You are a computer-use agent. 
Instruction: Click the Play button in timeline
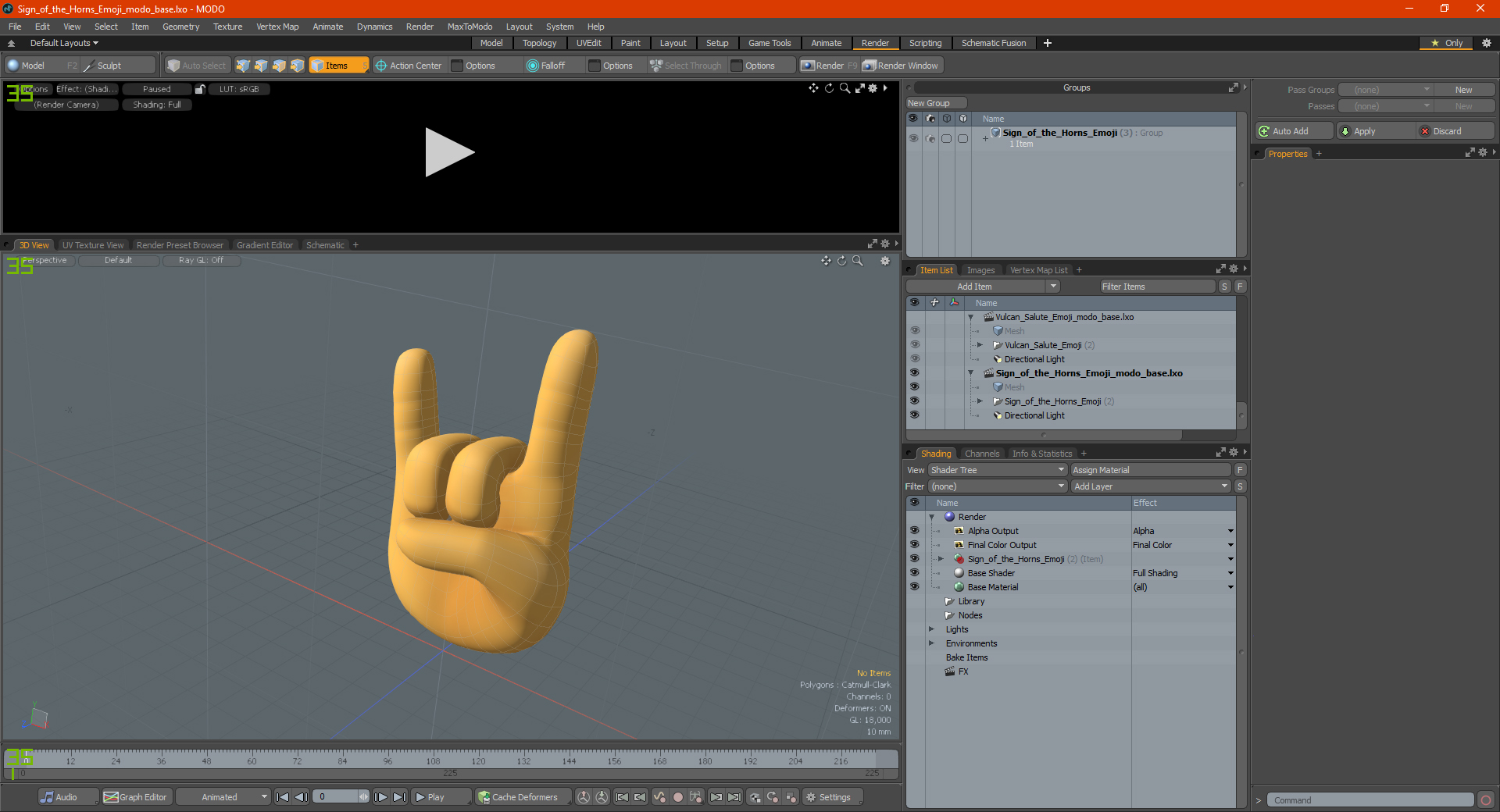[441, 797]
